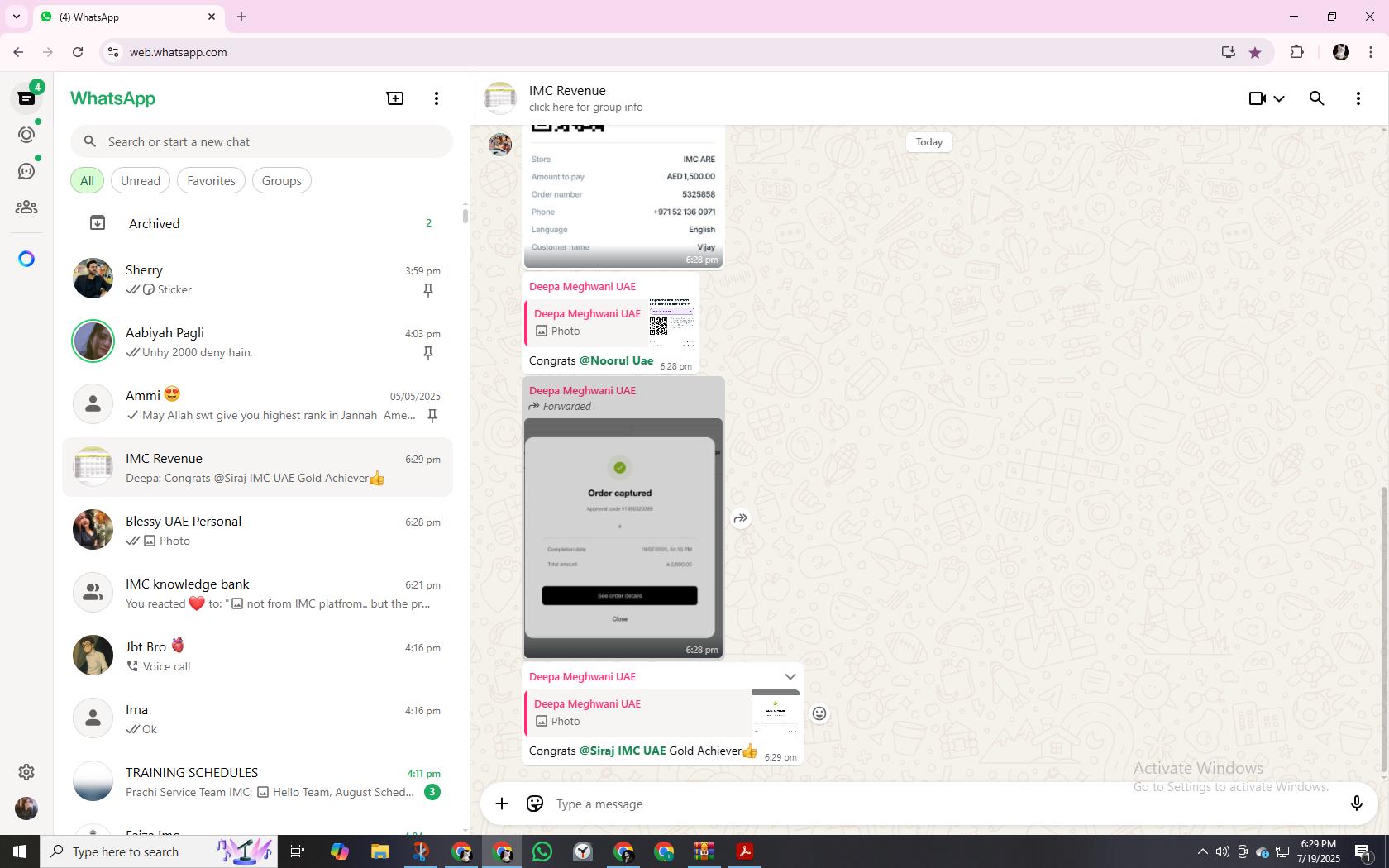Open IMC Revenue group avatar in header

coord(500,98)
